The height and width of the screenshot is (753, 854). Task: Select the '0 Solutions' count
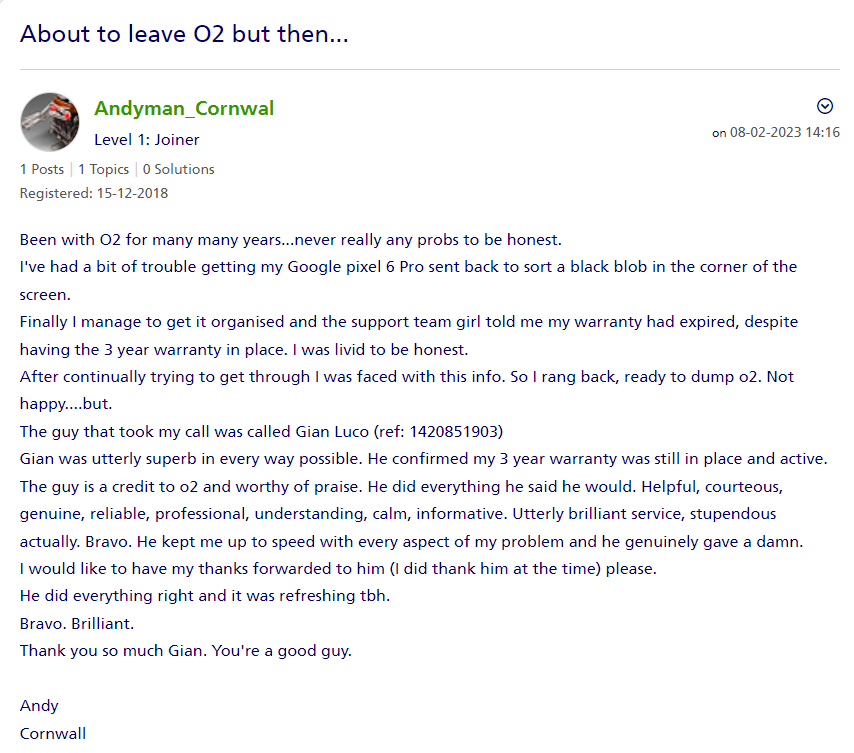(179, 169)
